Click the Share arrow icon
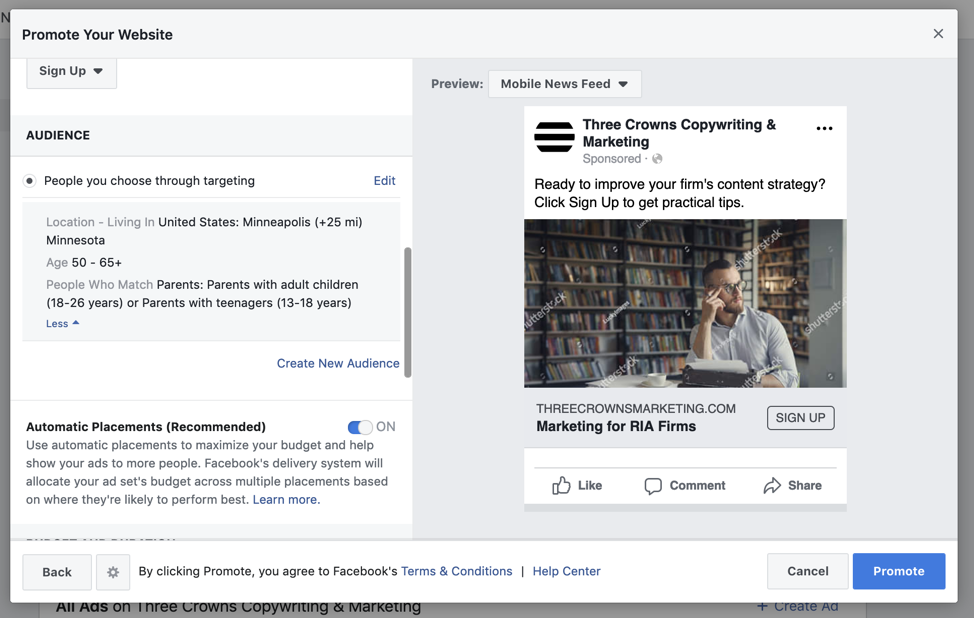974x618 pixels. (x=772, y=486)
